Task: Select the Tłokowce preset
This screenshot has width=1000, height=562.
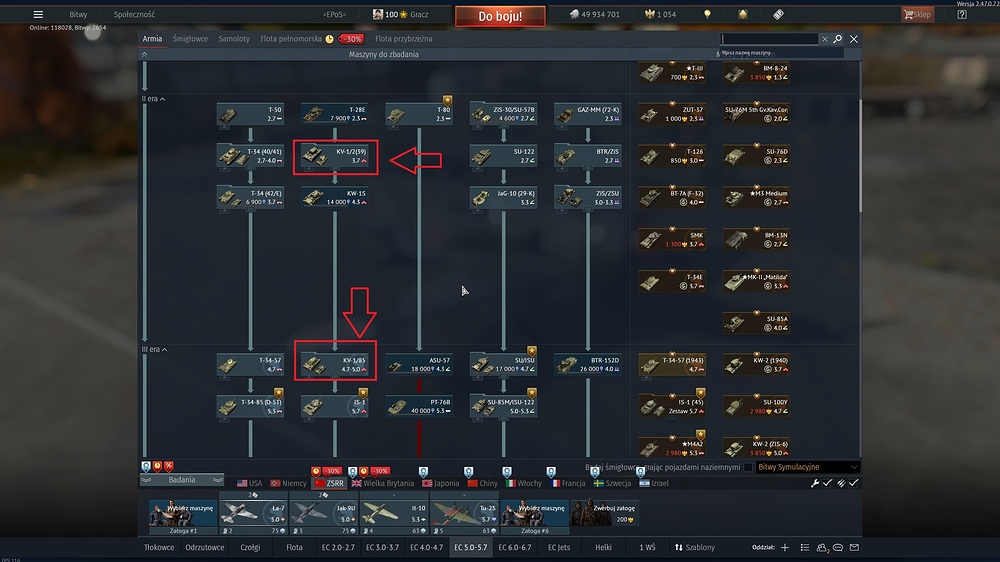Action: tap(159, 547)
